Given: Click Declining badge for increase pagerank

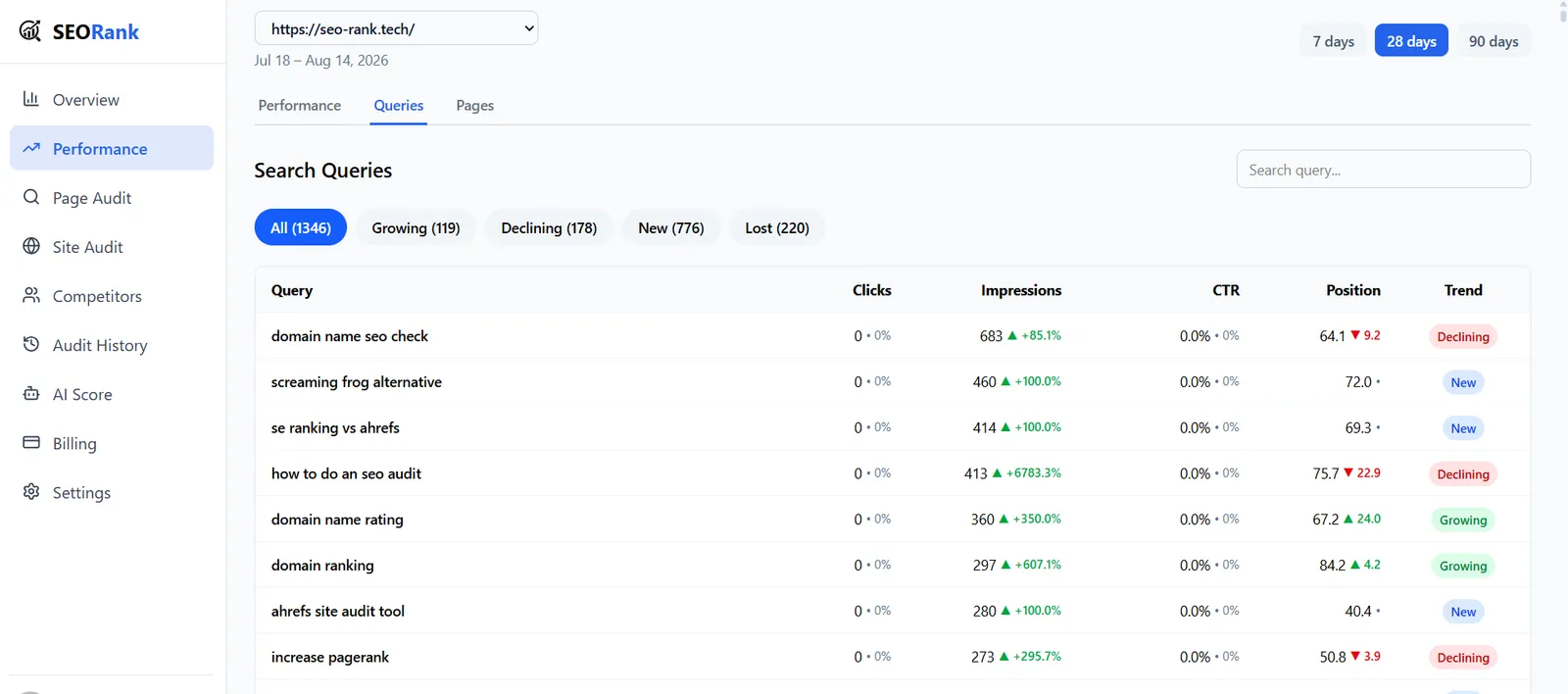Looking at the screenshot, I should click(1463, 658).
